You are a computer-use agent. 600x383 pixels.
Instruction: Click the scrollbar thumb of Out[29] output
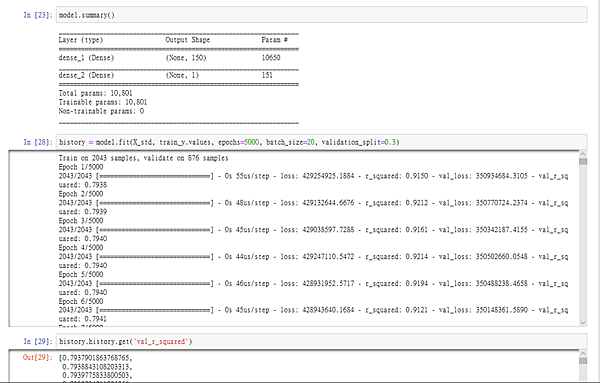tap(583, 361)
